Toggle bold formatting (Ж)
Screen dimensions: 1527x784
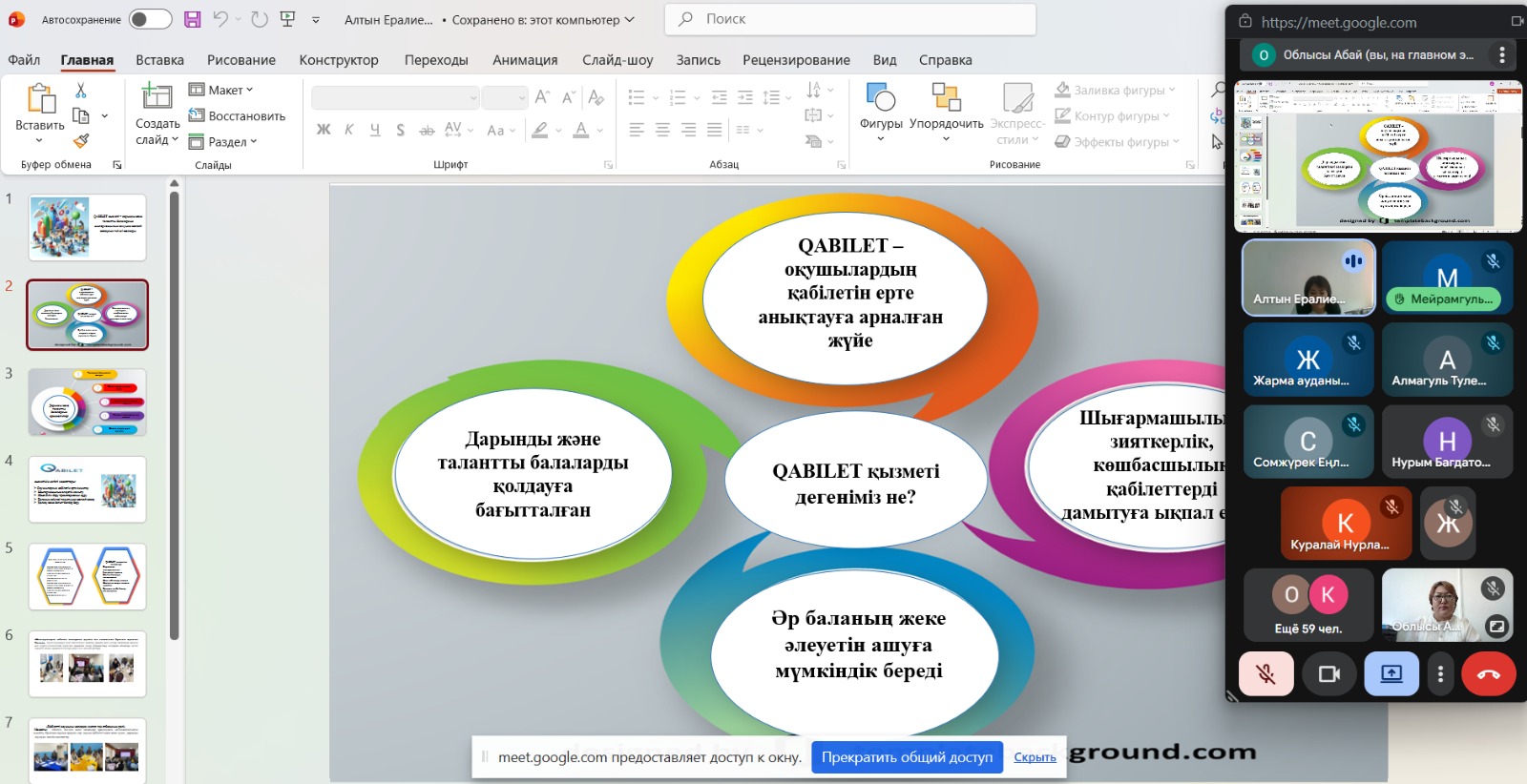coord(324,130)
